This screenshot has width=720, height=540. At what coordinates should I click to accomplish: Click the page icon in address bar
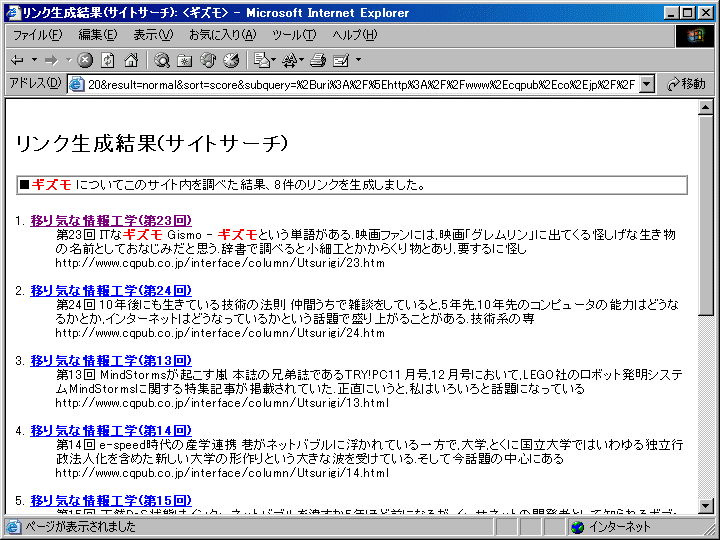(x=76, y=84)
